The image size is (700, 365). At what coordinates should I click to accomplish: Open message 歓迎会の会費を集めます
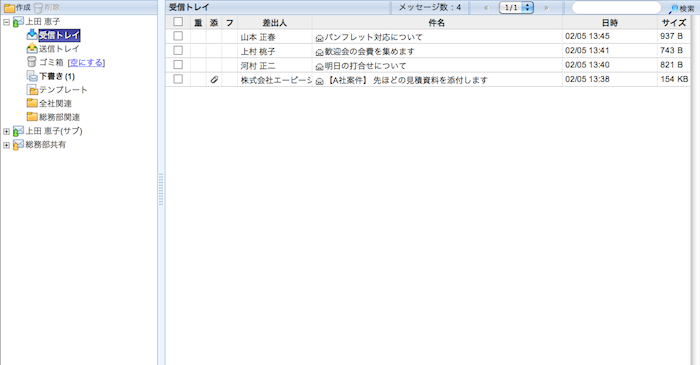[369, 51]
